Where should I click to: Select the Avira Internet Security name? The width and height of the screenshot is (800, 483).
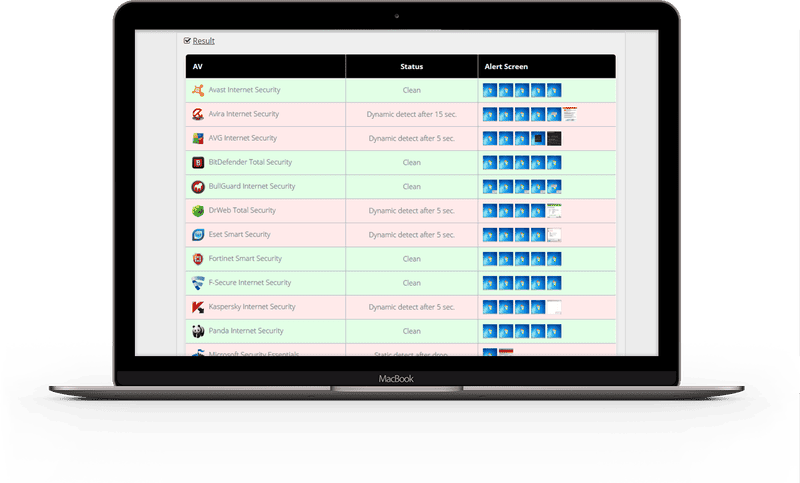click(x=244, y=114)
